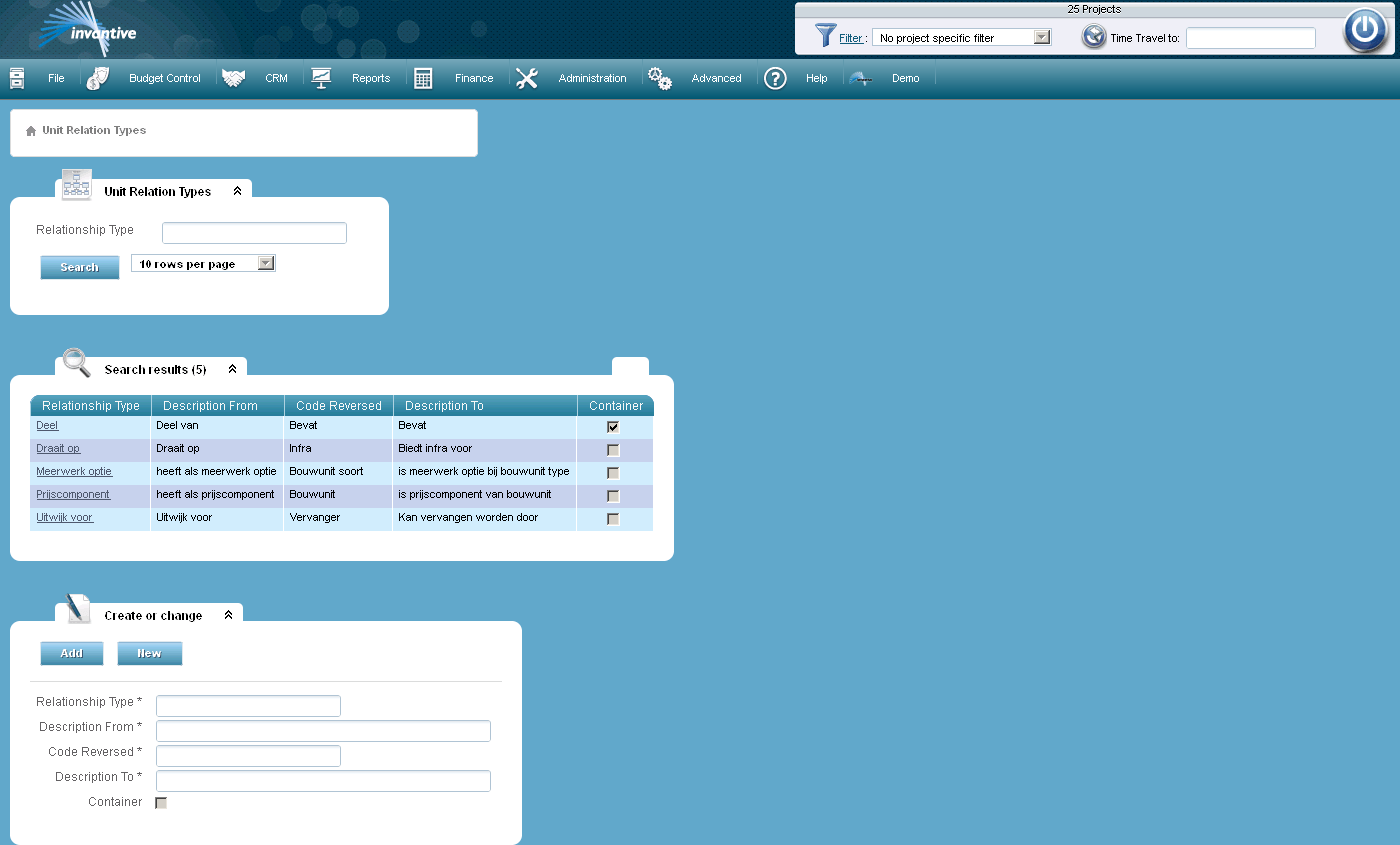The image size is (1400, 845).
Task: Open the Uitwijk voor link
Action: point(65,518)
